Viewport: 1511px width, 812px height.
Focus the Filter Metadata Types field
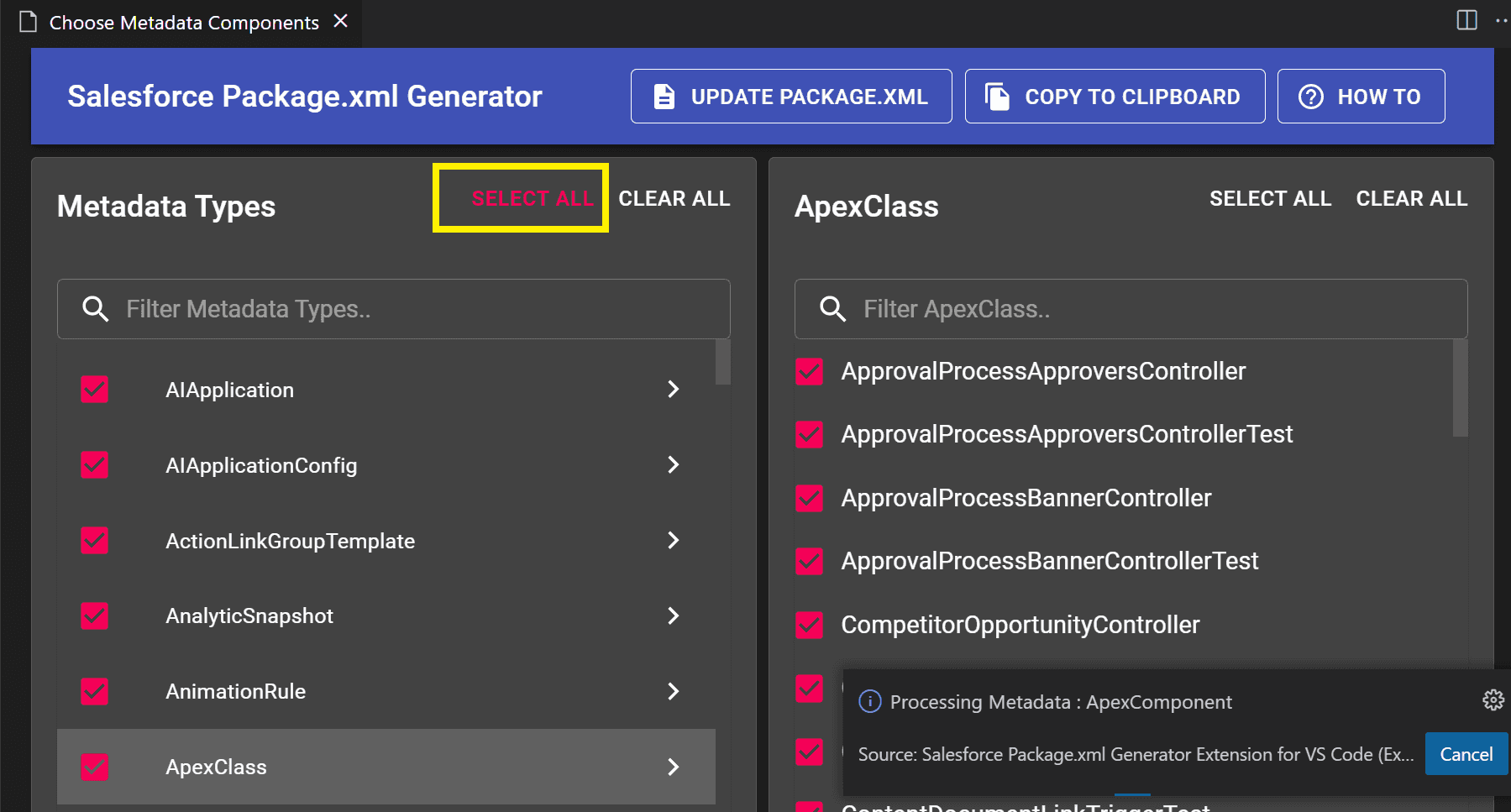click(x=394, y=309)
